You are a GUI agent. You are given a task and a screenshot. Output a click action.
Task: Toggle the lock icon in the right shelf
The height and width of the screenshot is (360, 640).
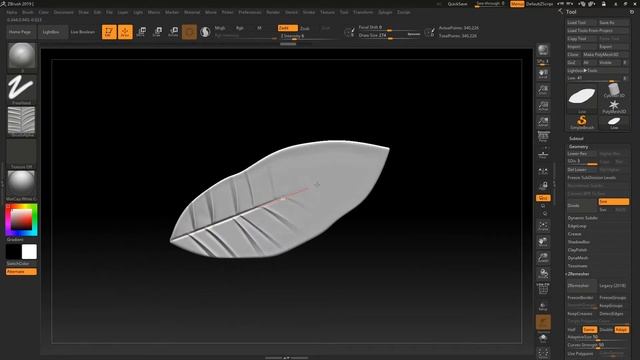point(543,186)
